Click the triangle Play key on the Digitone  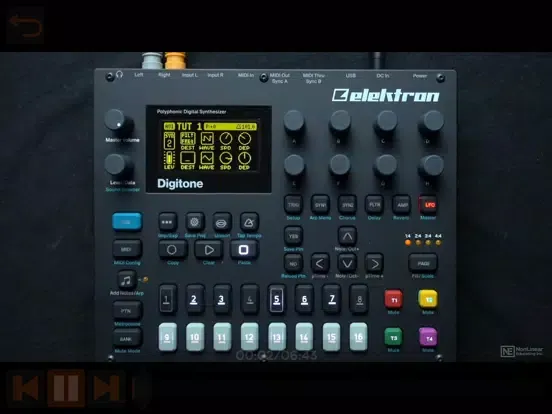point(208,250)
